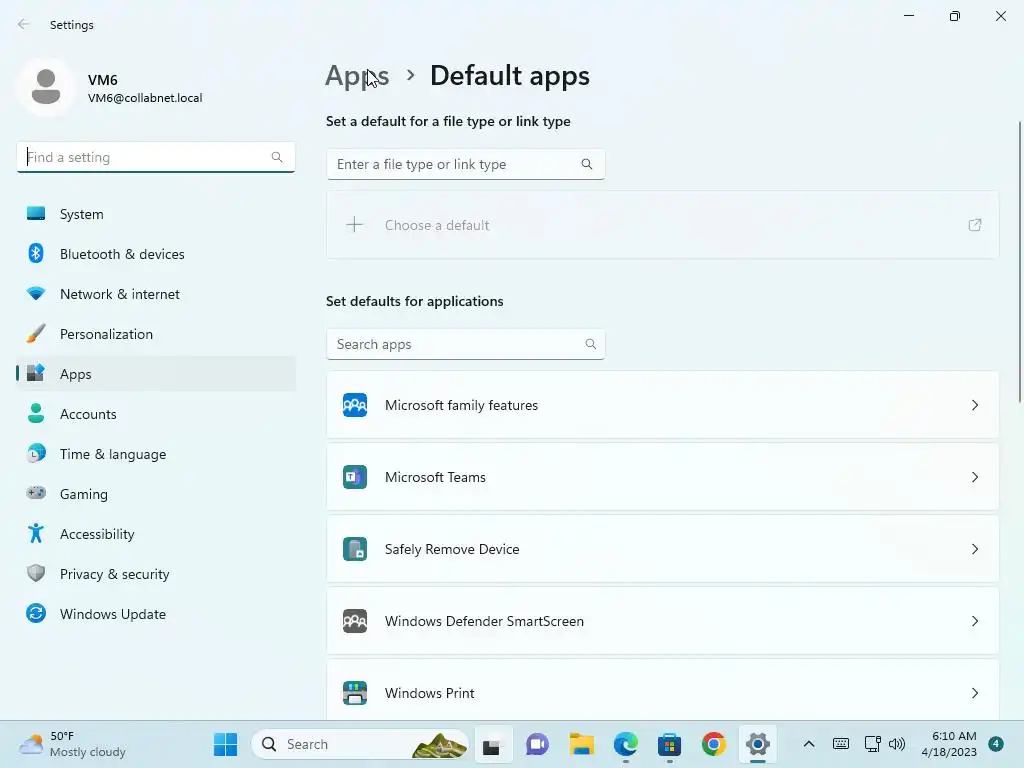This screenshot has width=1024, height=768.
Task: Open Task View from taskbar
Action: coord(493,744)
